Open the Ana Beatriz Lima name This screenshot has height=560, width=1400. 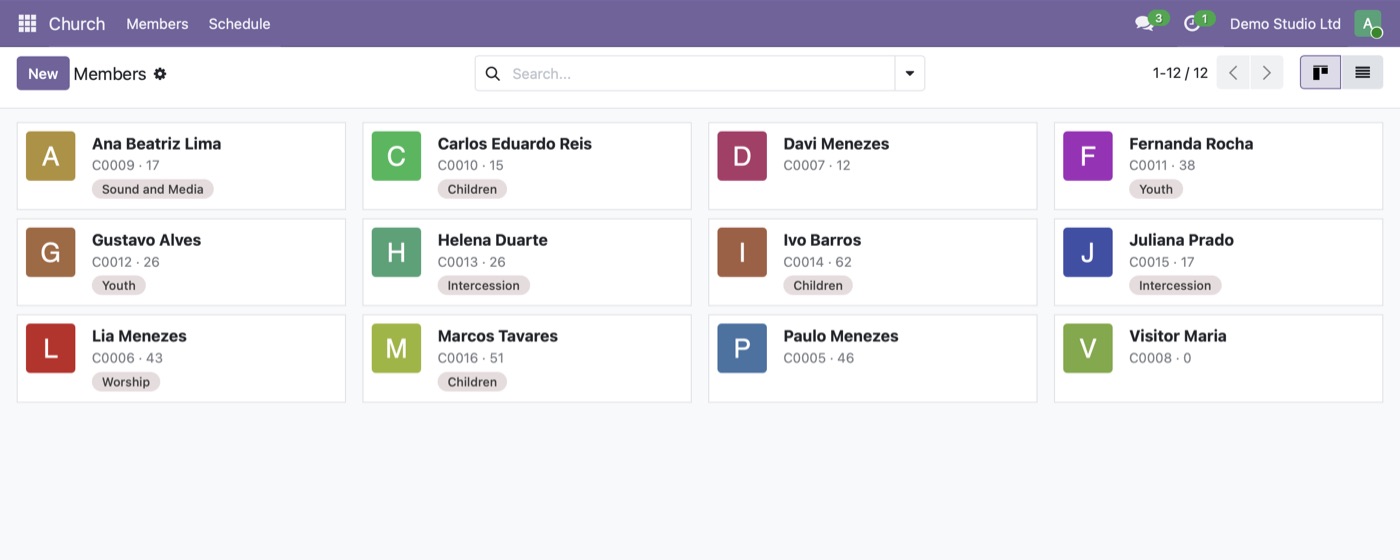156,144
